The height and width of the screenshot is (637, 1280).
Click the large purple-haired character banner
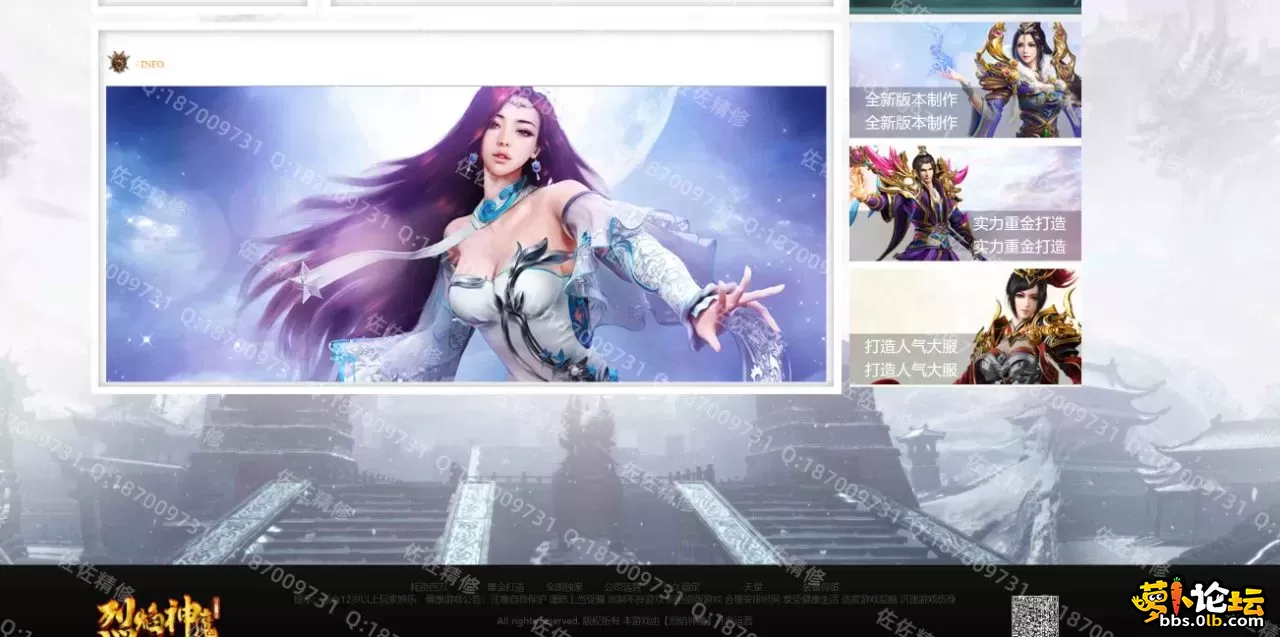[x=466, y=234]
